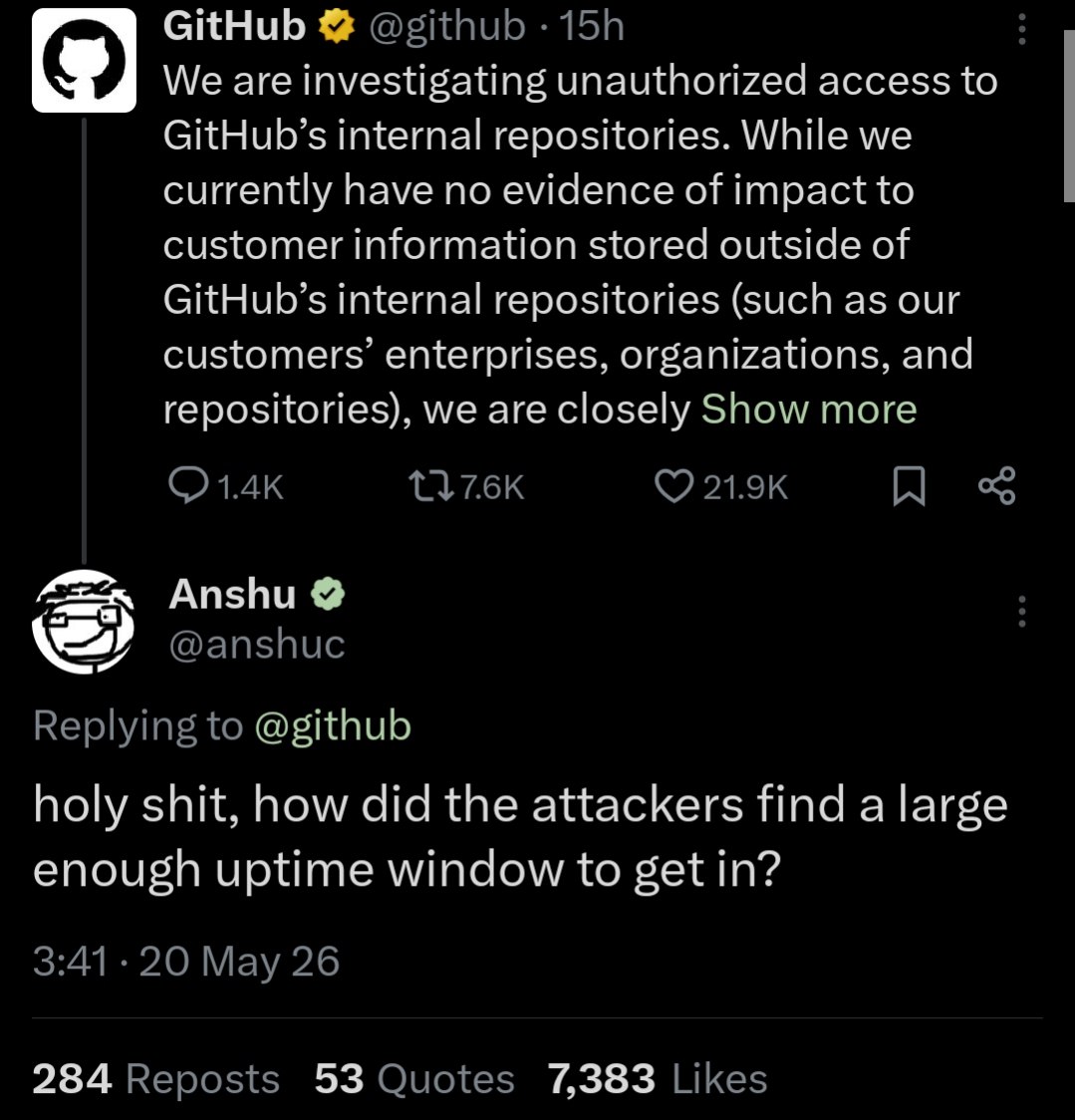Open GitHub's profile avatar
The height and width of the screenshot is (1120, 1075).
(x=84, y=60)
